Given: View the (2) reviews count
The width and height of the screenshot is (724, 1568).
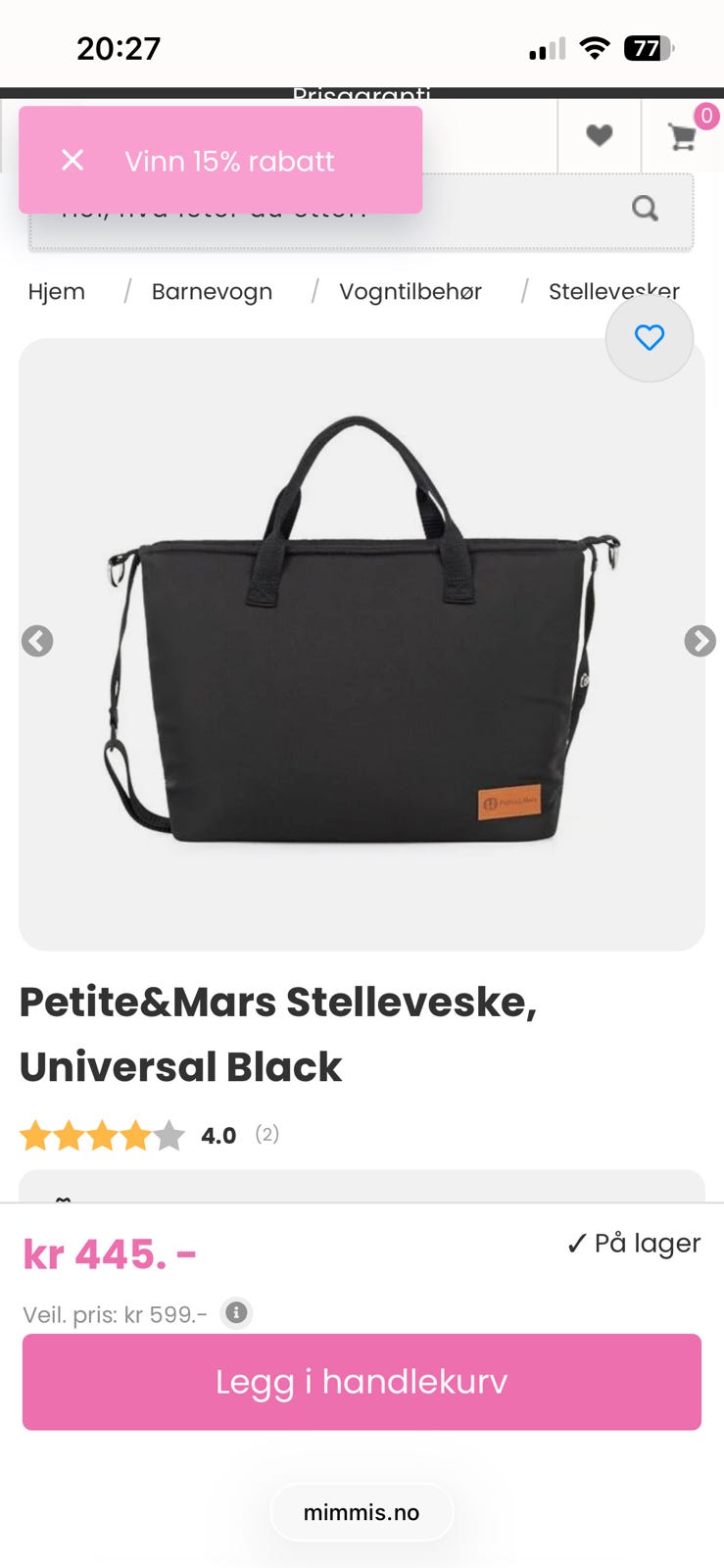Looking at the screenshot, I should click(267, 1134).
